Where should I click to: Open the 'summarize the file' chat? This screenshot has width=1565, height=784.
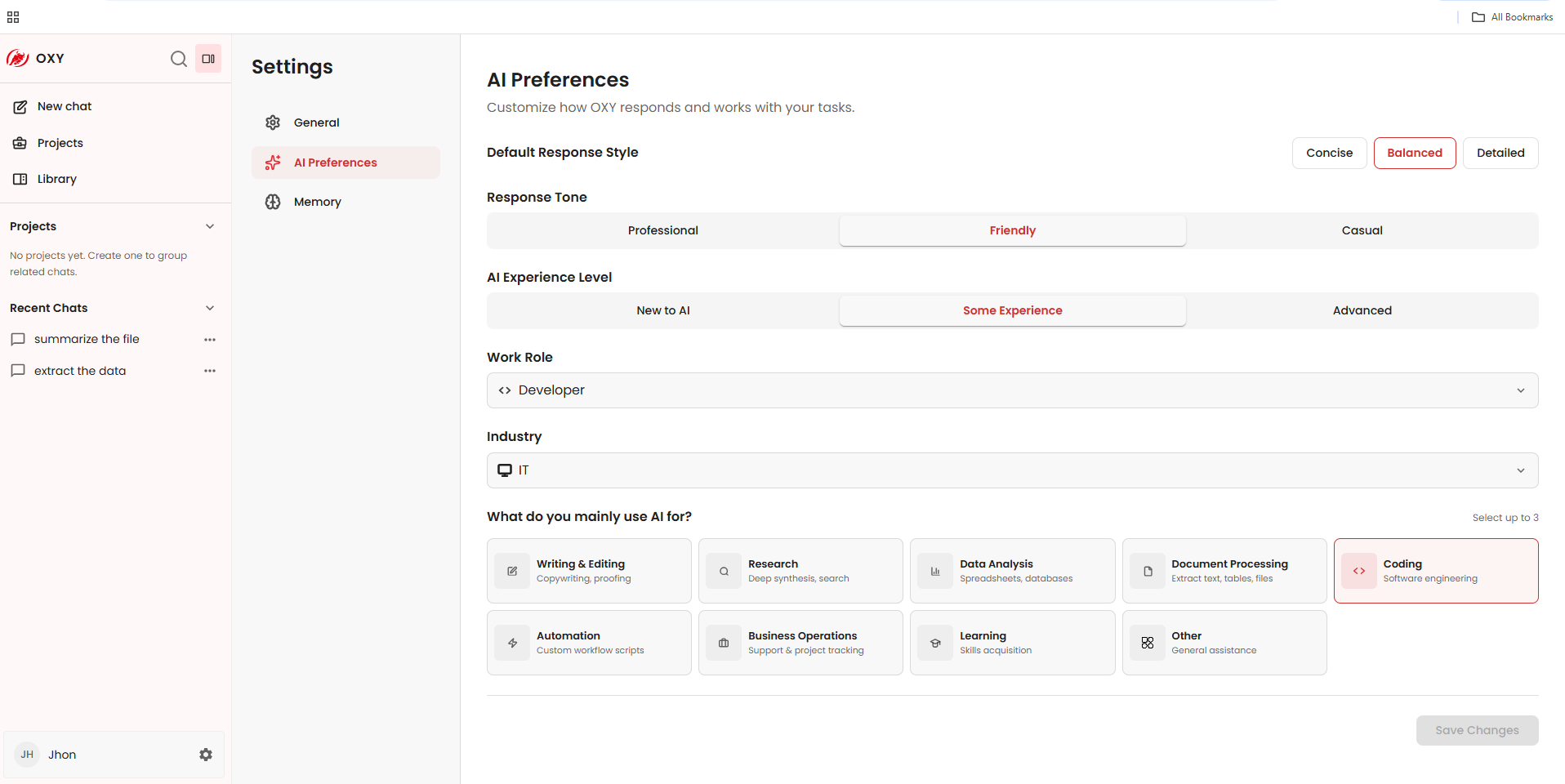point(87,339)
